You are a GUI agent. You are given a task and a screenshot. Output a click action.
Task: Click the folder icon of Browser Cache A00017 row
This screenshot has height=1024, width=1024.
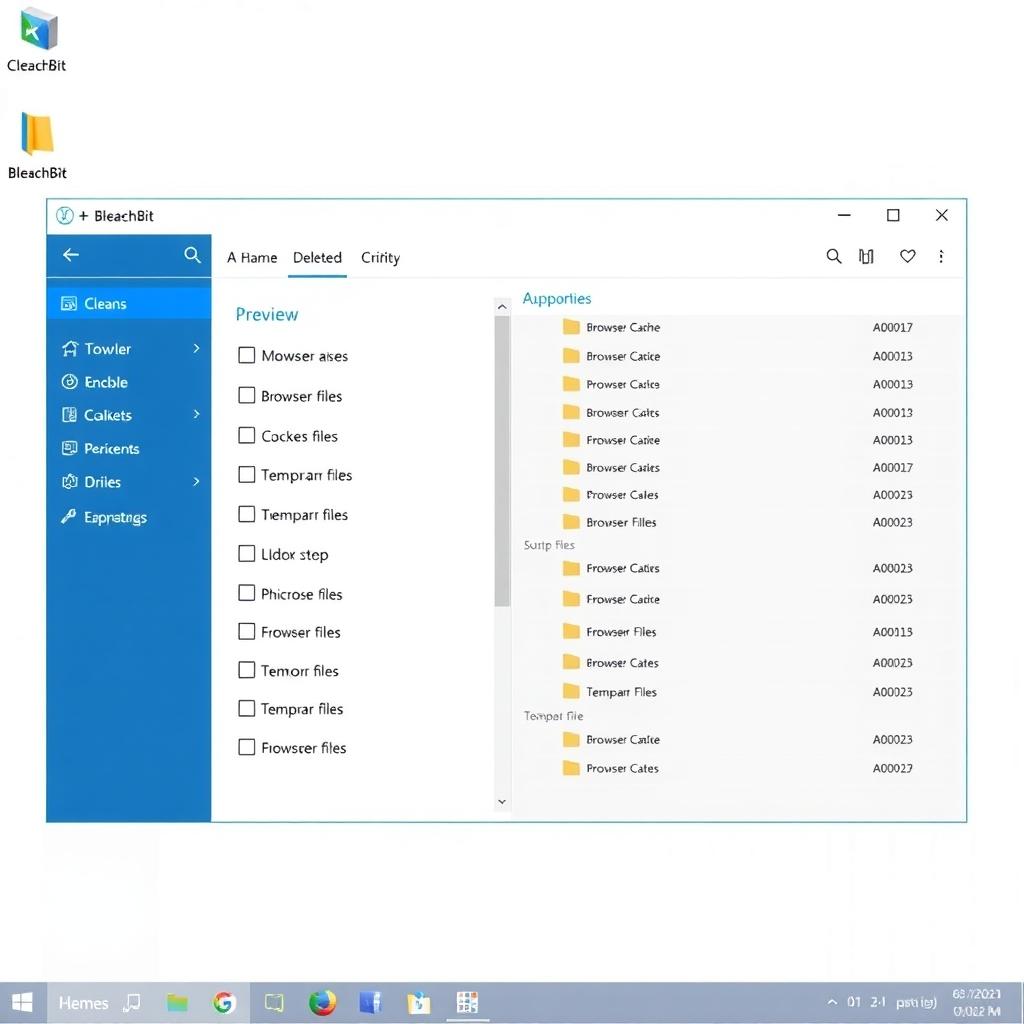(x=571, y=327)
